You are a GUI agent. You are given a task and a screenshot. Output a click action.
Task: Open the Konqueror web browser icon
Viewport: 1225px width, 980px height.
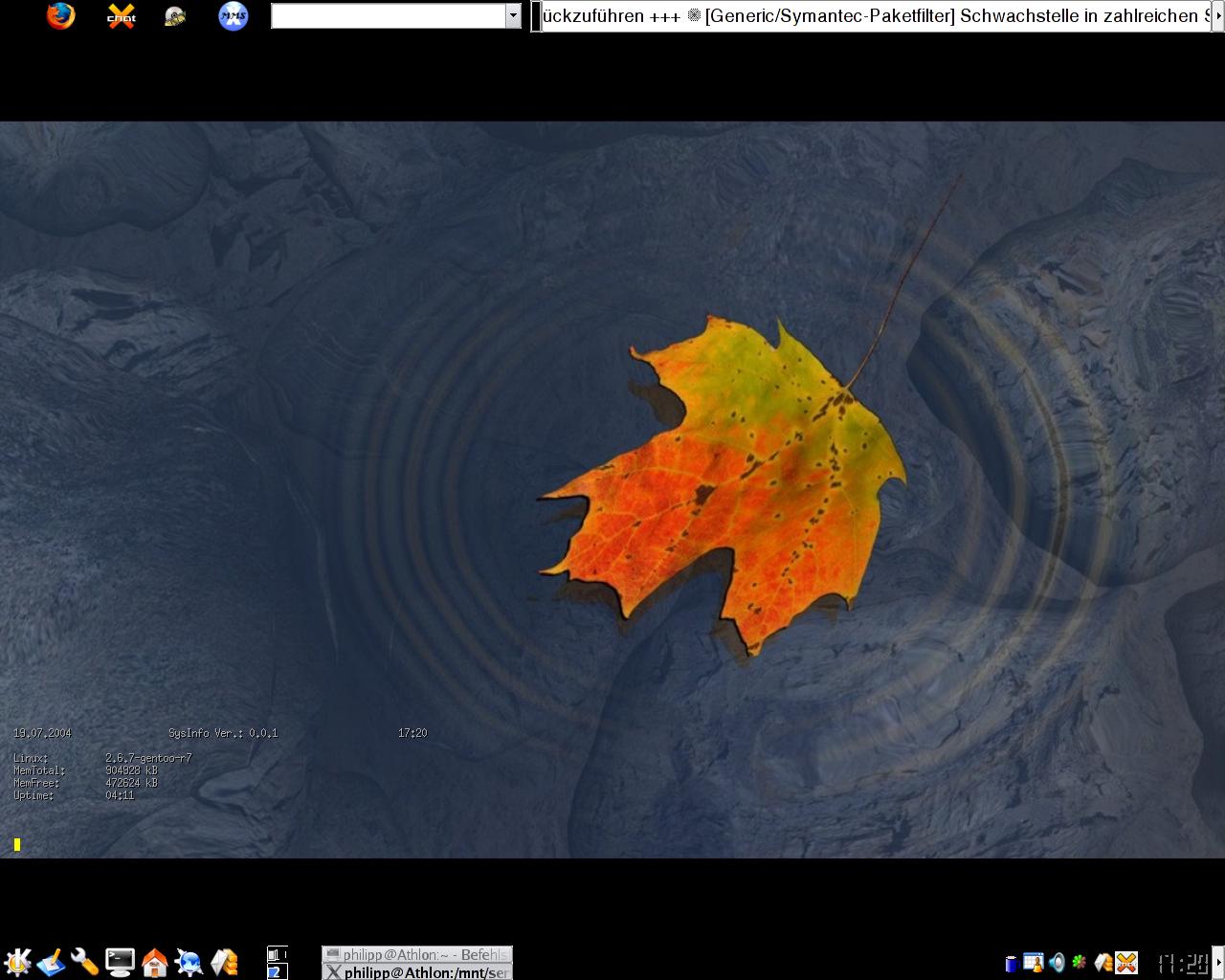point(189,962)
